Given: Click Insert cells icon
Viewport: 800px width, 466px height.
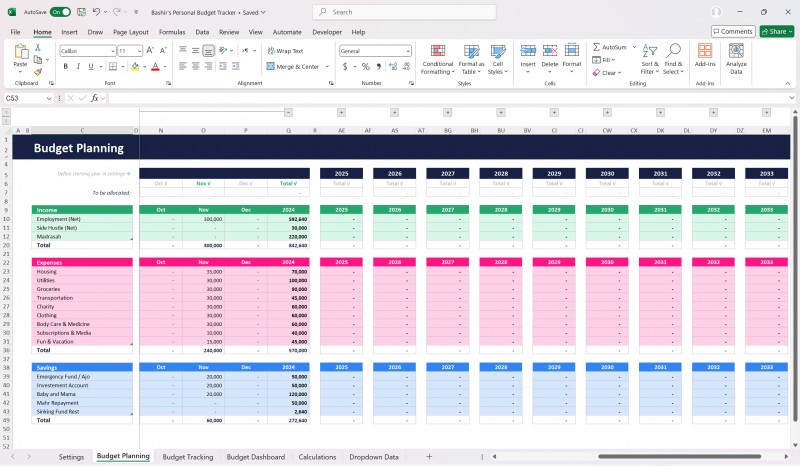Looking at the screenshot, I should 528,51.
